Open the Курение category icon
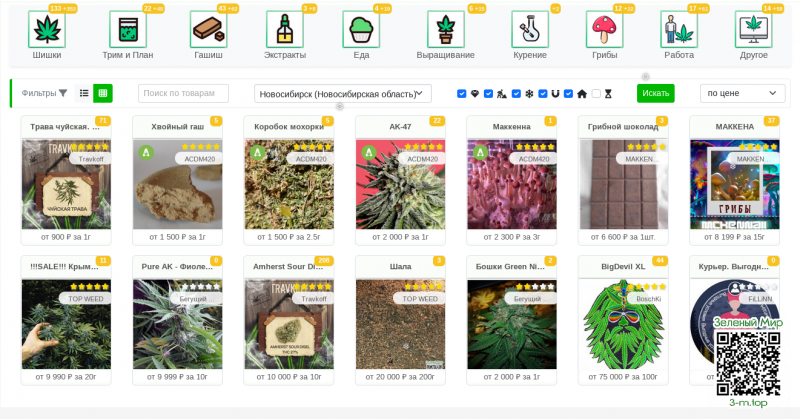 point(530,30)
